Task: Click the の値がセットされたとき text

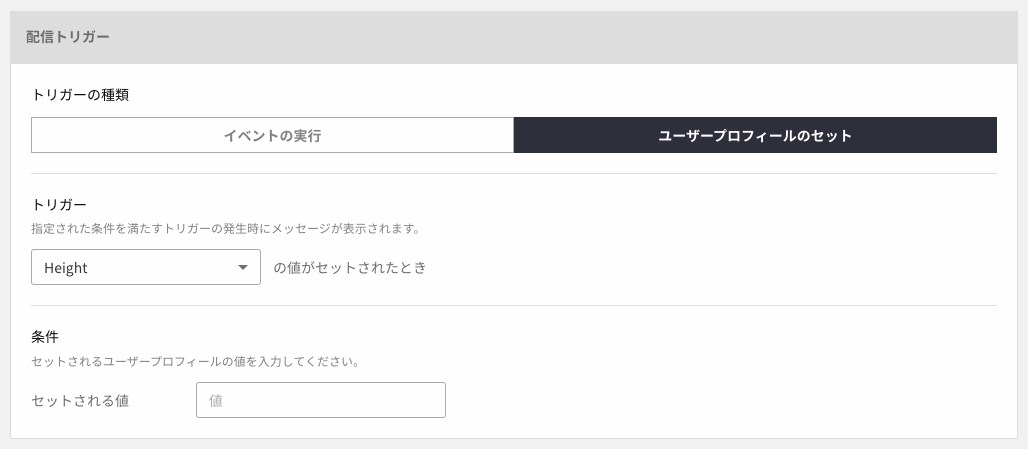Action: click(x=349, y=267)
